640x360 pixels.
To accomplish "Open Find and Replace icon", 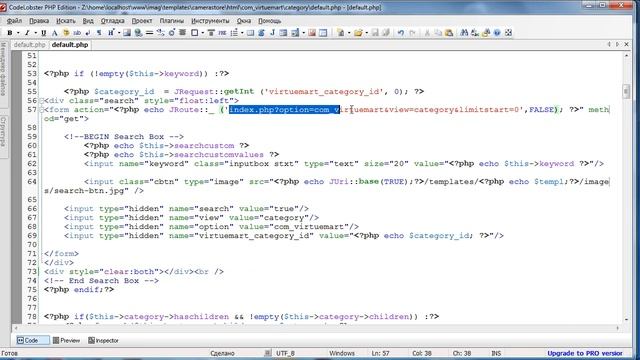I will (x=475, y=33).
